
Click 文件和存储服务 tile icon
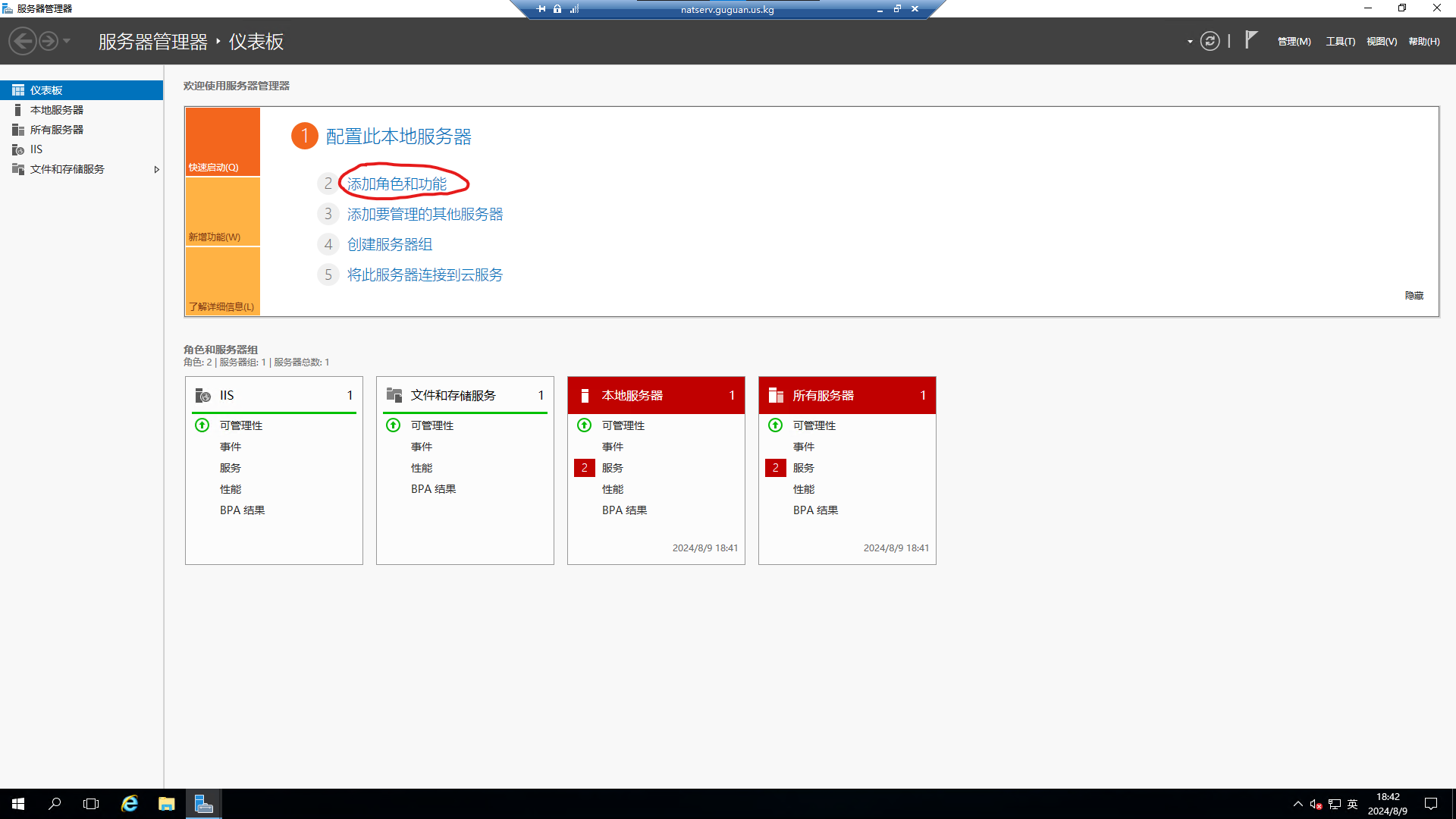click(394, 395)
